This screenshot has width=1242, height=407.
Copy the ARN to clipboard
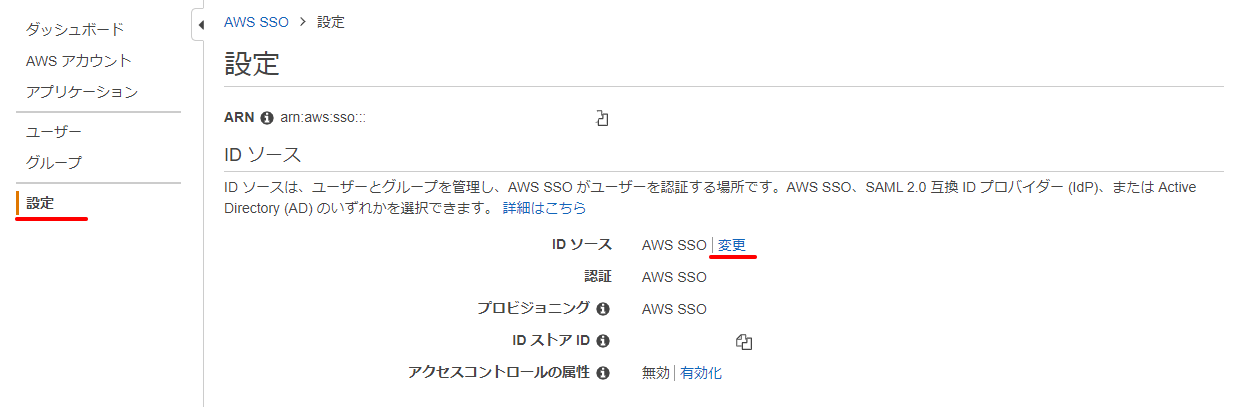602,118
